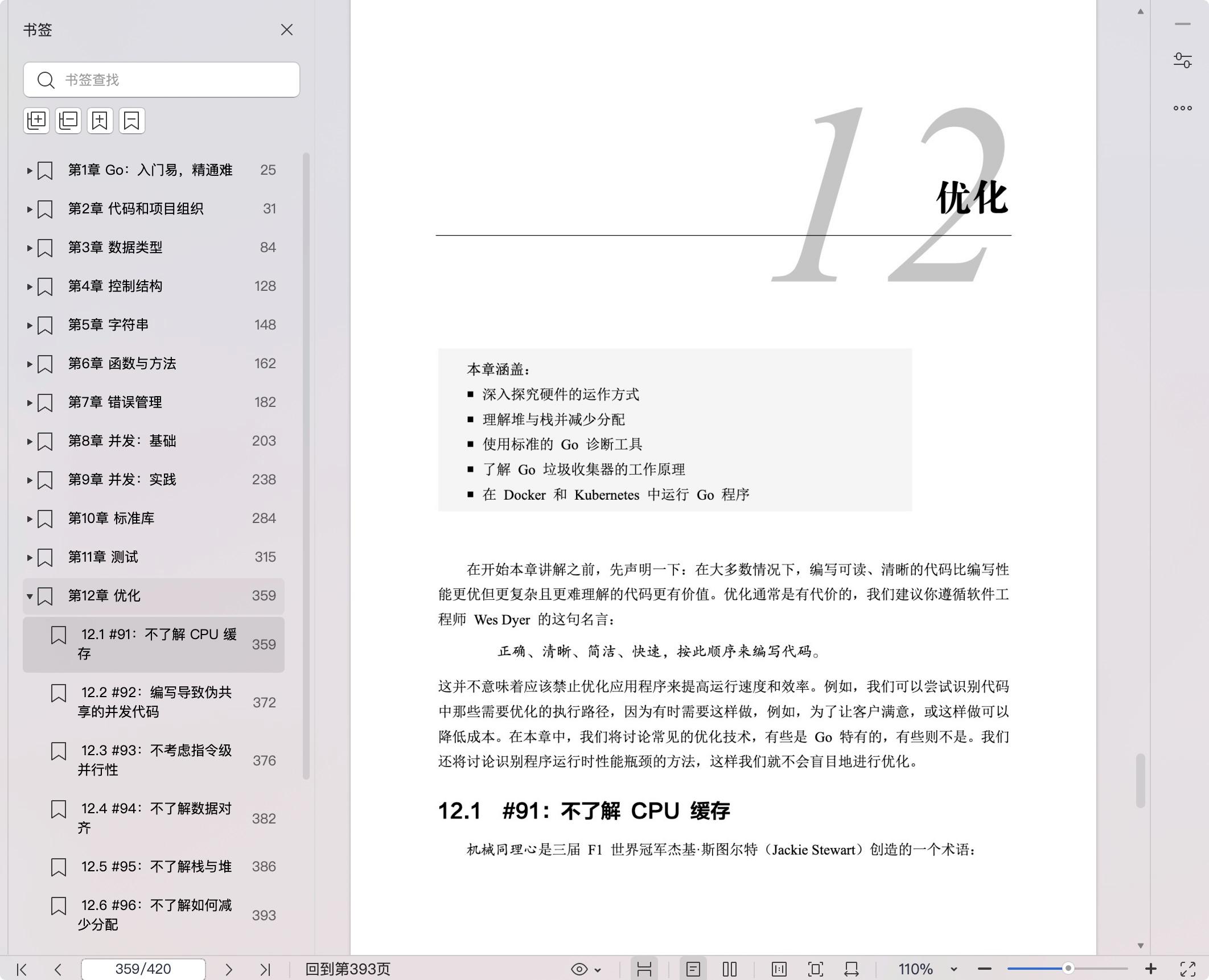Image resolution: width=1209 pixels, height=980 pixels.
Task: Jump to 12.5 #95 栈与堆 bookmark
Action: pyautogui.click(x=154, y=867)
